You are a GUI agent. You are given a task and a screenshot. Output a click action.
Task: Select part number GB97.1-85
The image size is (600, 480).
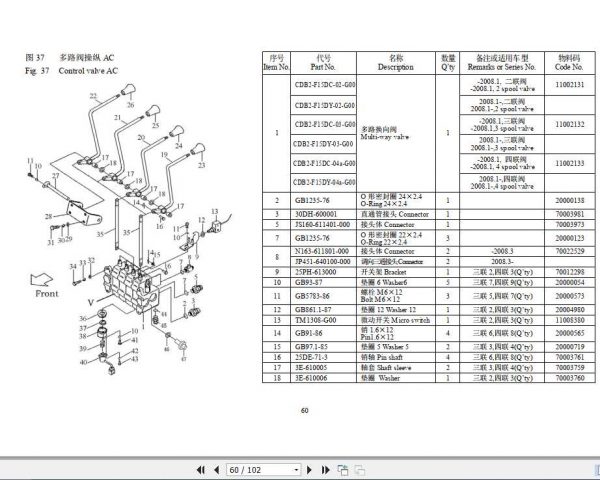tap(311, 347)
